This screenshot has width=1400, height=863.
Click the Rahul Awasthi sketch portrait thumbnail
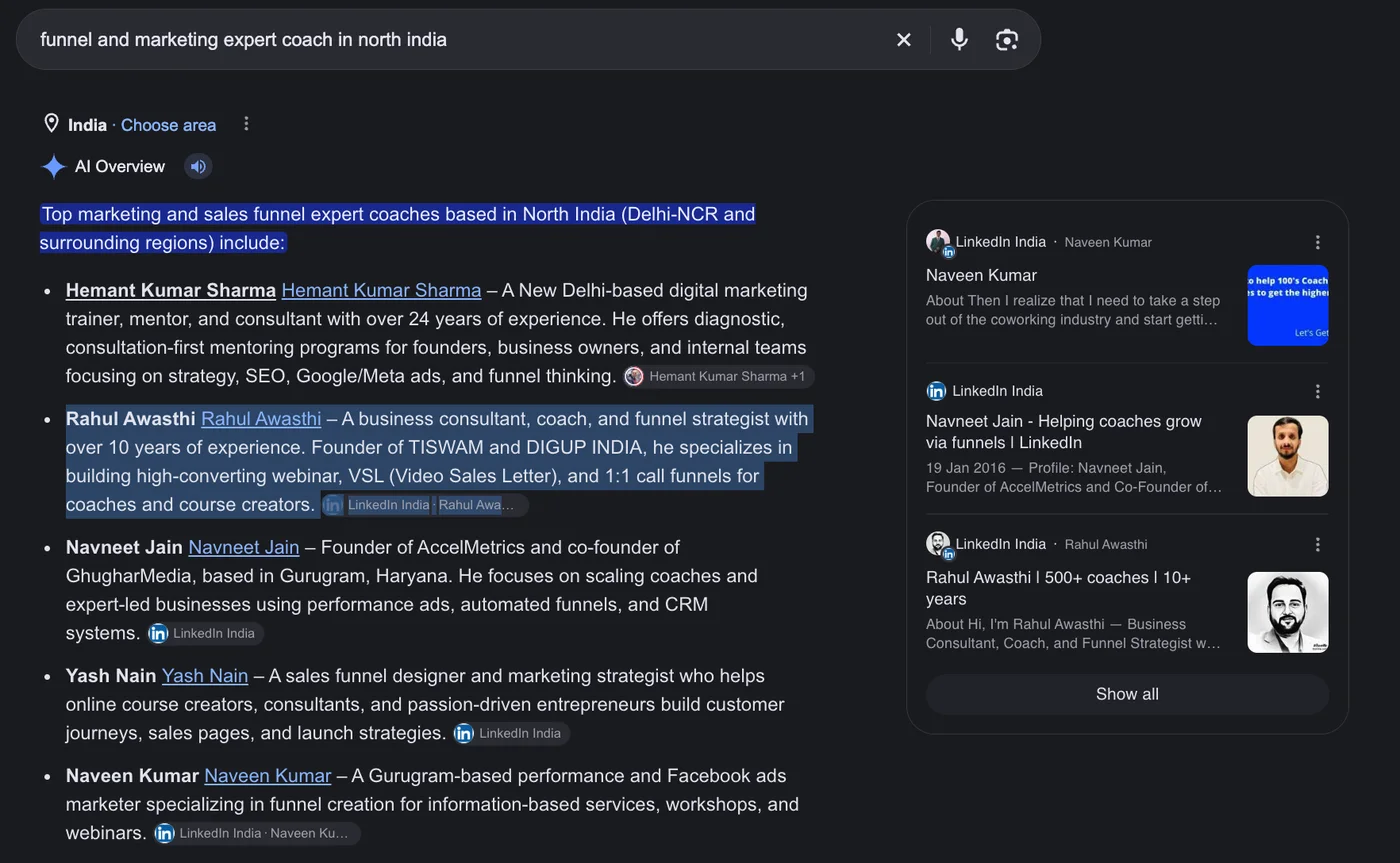coord(1288,612)
